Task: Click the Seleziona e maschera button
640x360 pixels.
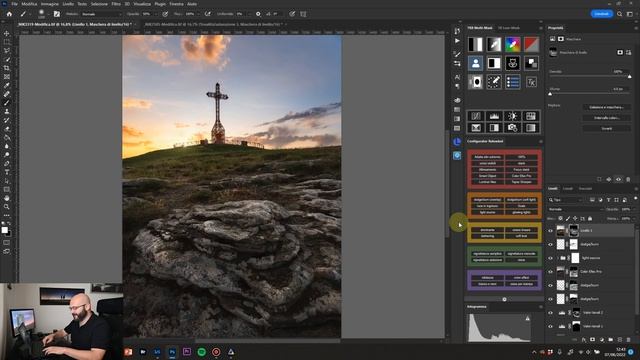Action: point(607,107)
